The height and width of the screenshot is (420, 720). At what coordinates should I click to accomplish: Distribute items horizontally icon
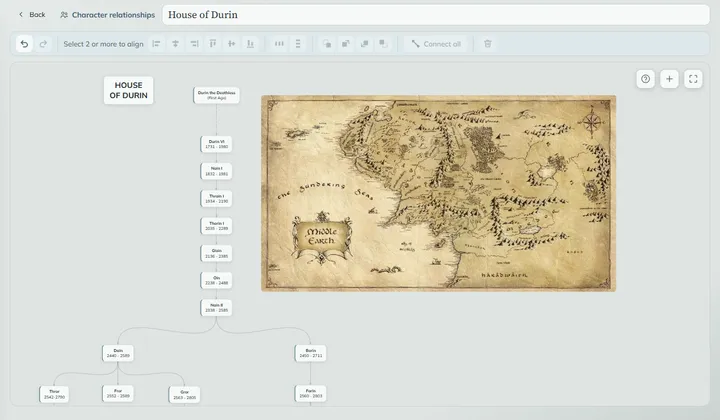click(x=279, y=44)
